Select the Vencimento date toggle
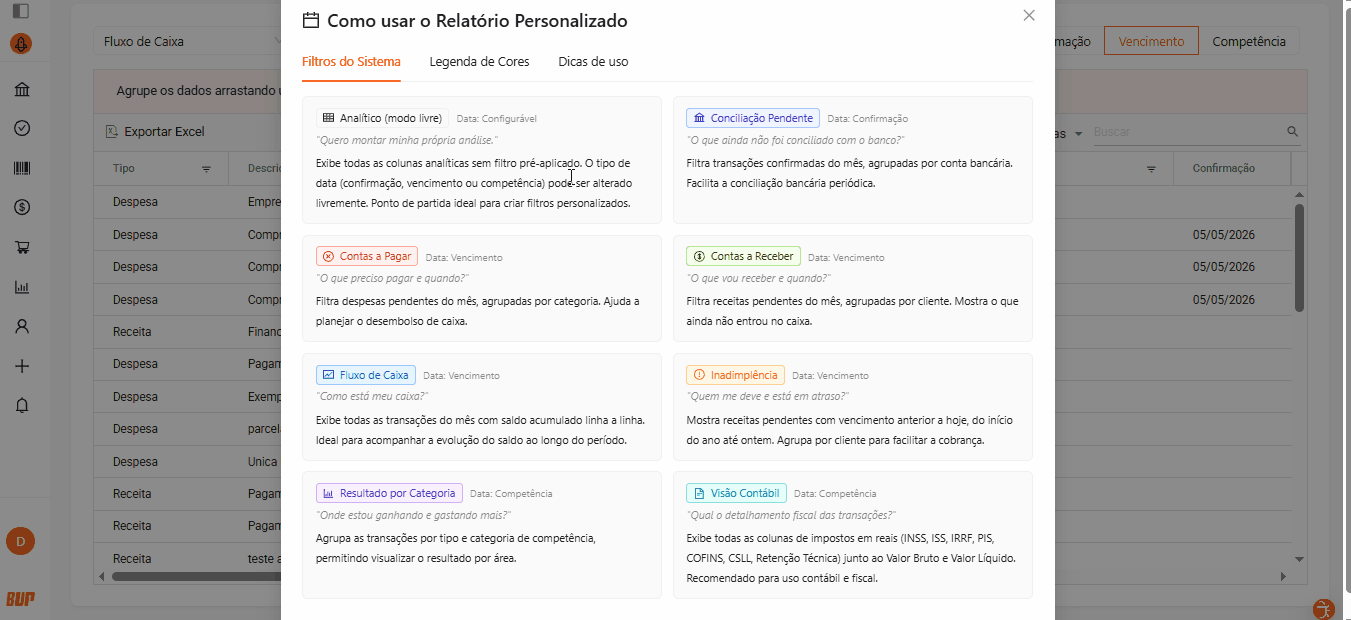The image size is (1351, 620). [x=1151, y=41]
